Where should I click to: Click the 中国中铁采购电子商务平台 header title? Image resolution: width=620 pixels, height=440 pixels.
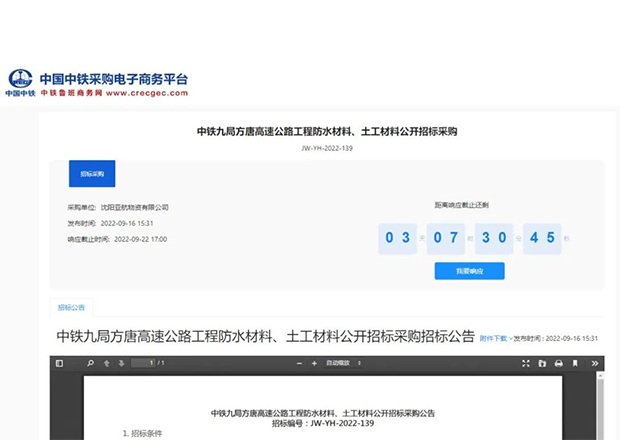click(x=113, y=79)
